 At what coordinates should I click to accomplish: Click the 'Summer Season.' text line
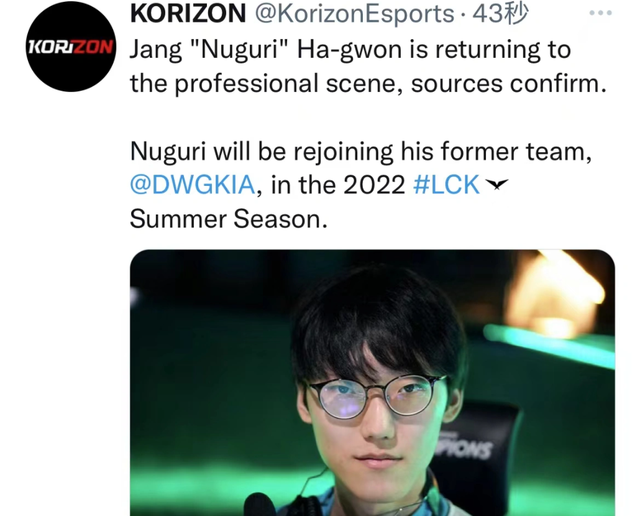[229, 219]
